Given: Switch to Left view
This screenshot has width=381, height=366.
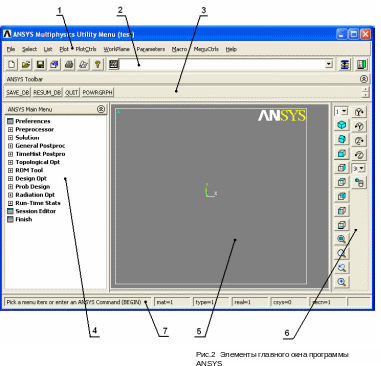Looking at the screenshot, I should click(x=341, y=211).
